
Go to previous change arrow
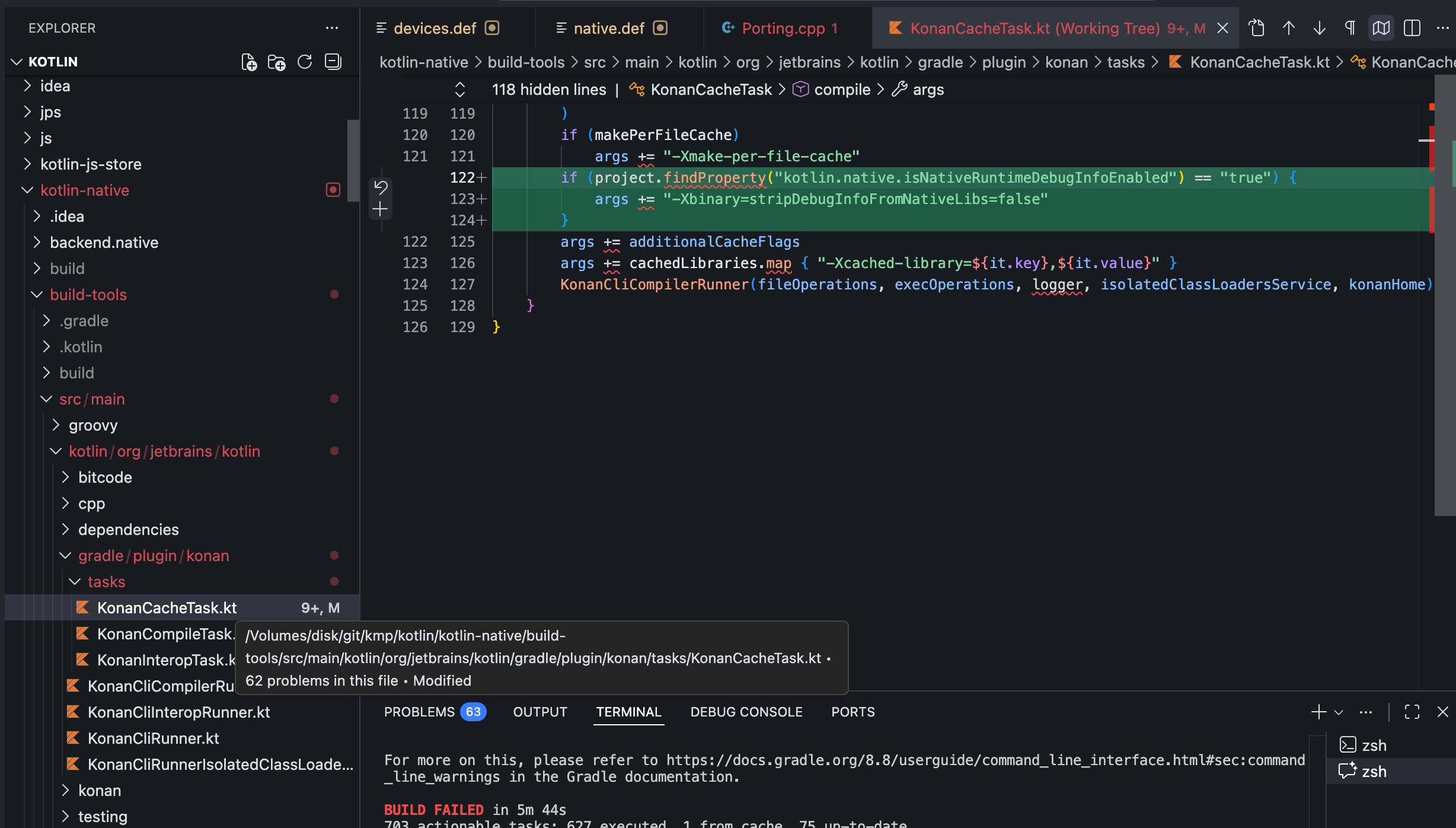[1288, 28]
